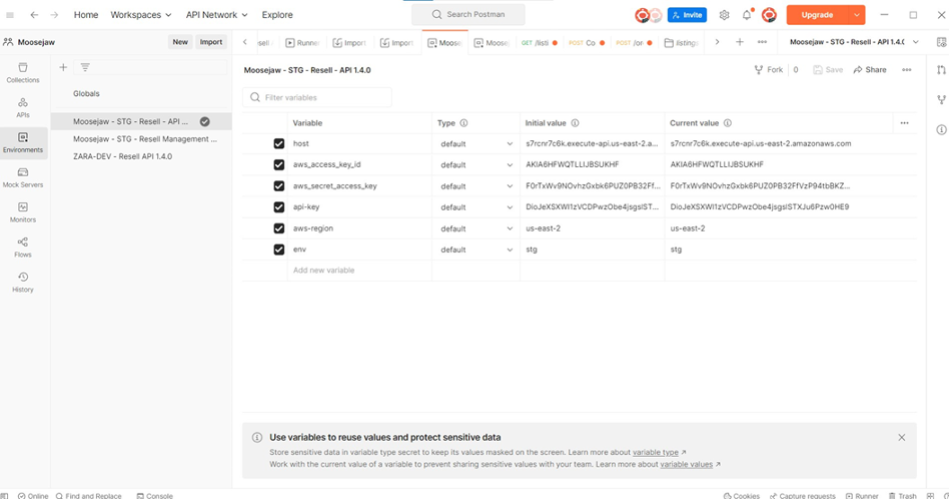Click the Filter variables input field

tap(317, 97)
